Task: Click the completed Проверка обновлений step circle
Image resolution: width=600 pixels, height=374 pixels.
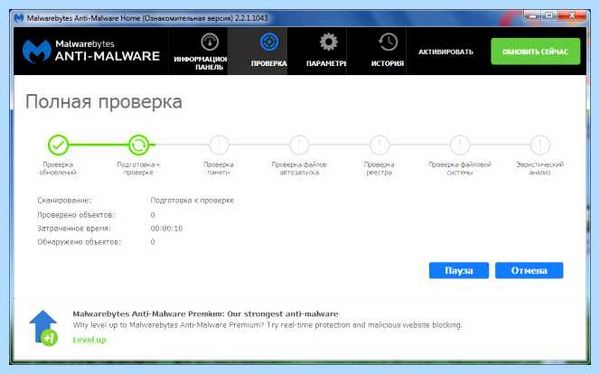Action: (58, 145)
